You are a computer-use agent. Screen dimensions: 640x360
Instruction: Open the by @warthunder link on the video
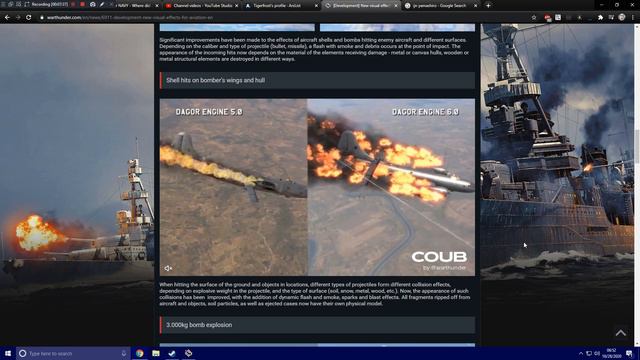tap(444, 268)
